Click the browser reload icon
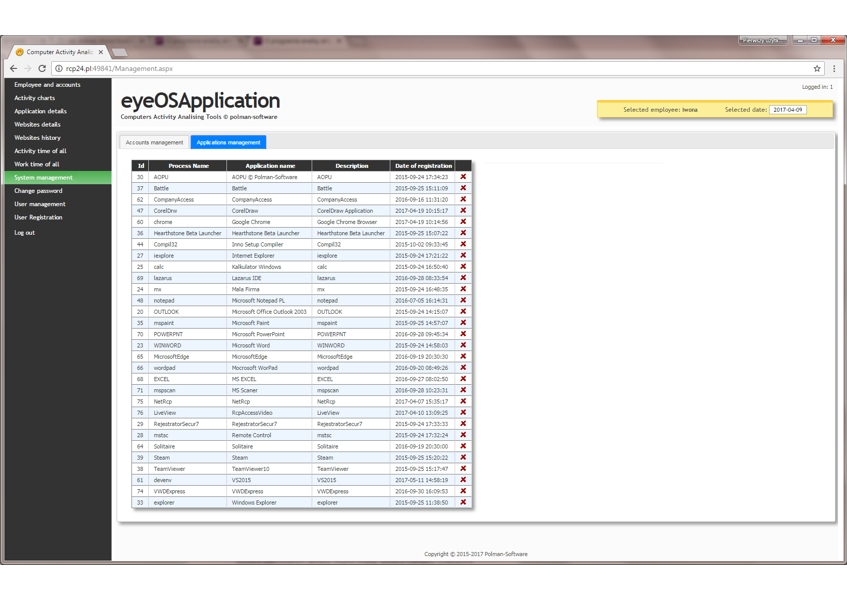 (x=42, y=69)
